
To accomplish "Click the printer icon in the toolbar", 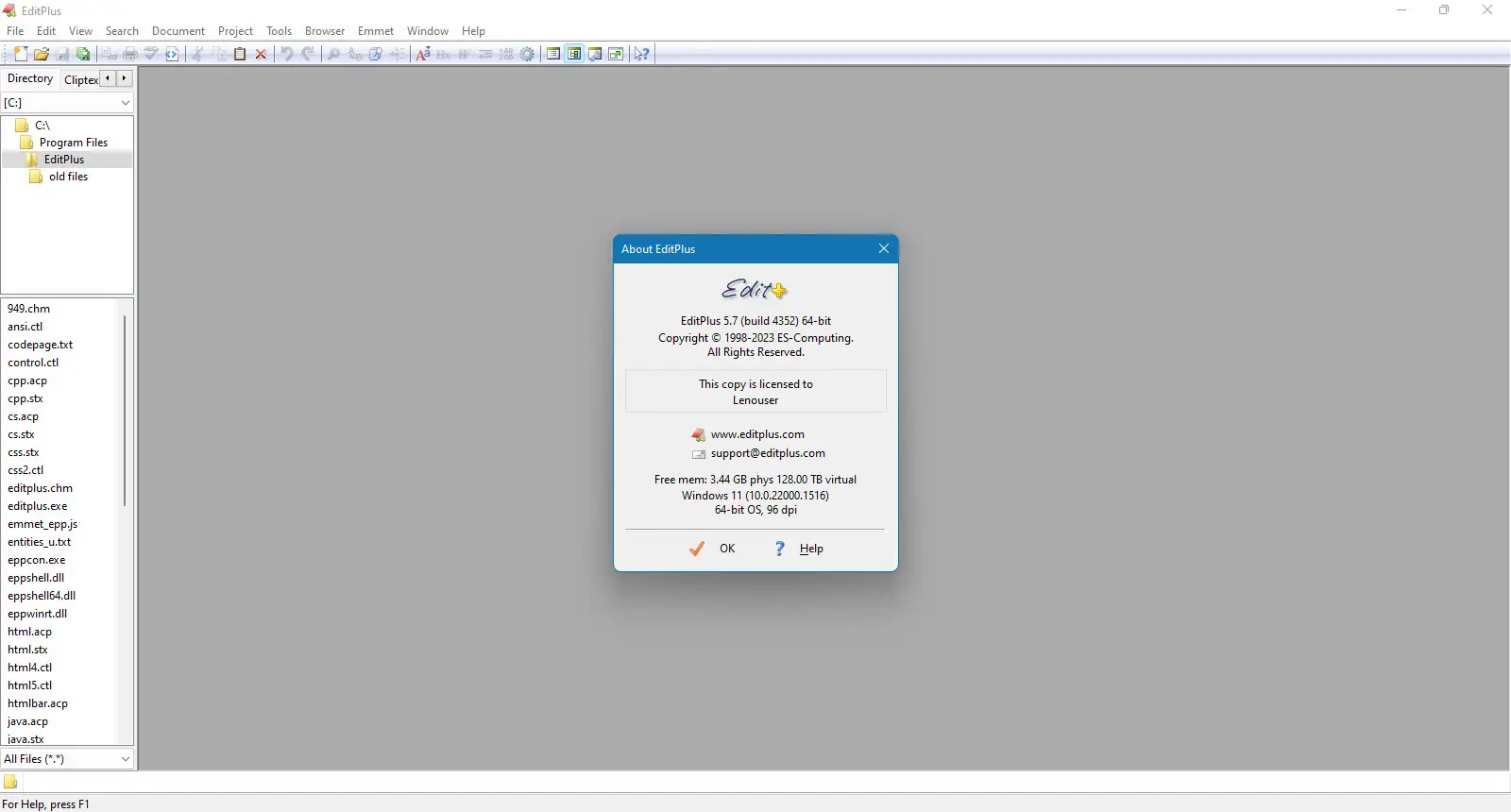I will pos(130,54).
